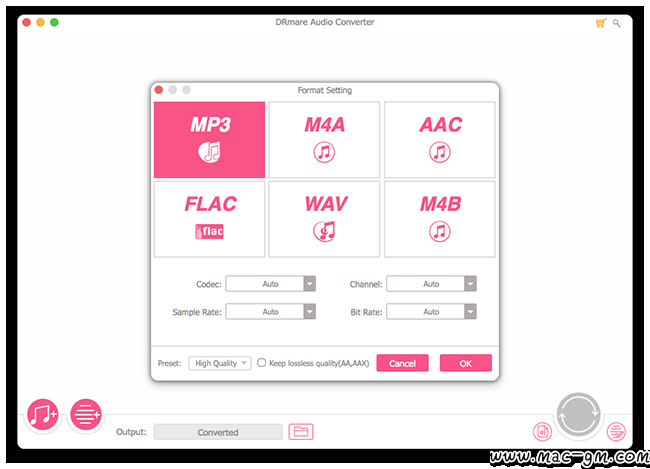Image resolution: width=650 pixels, height=469 pixels.
Task: Click the add audiobook list icon
Action: [86, 414]
